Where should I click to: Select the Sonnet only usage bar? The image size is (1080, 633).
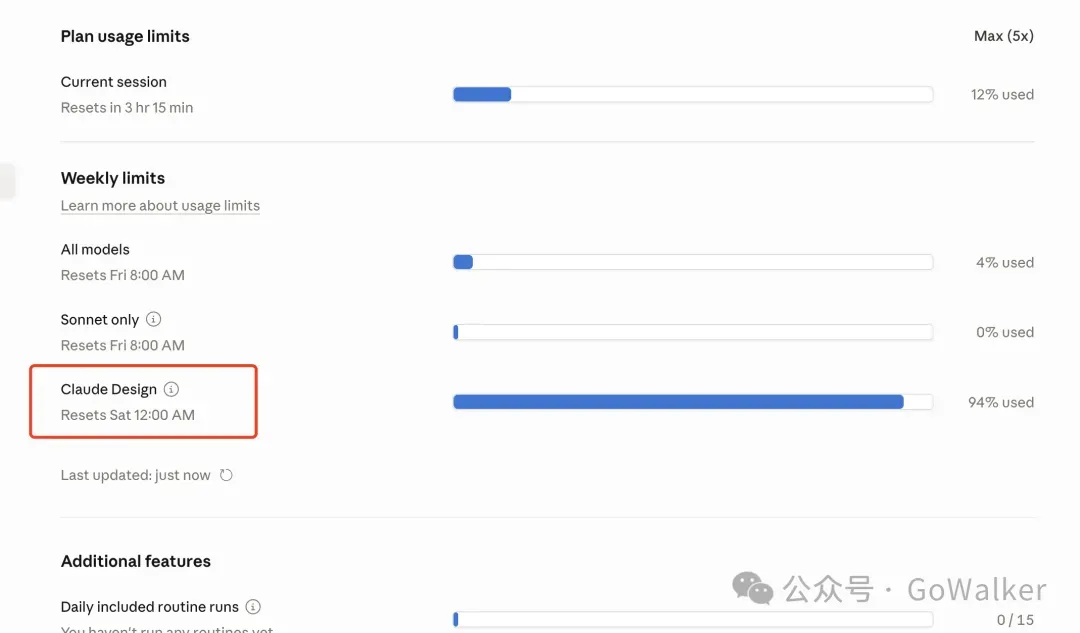[x=692, y=332]
